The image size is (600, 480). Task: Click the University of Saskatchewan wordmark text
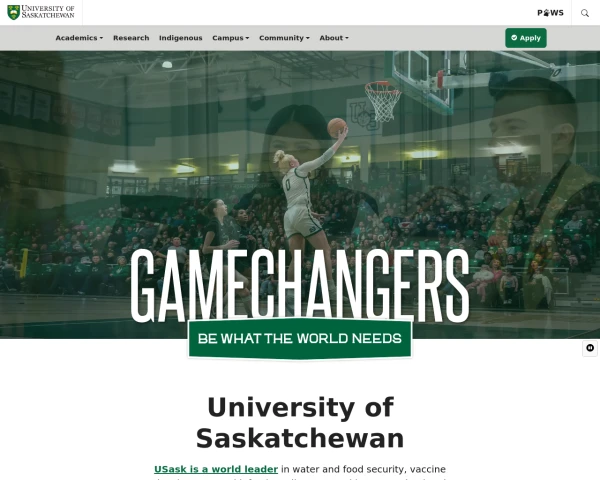[48, 12]
